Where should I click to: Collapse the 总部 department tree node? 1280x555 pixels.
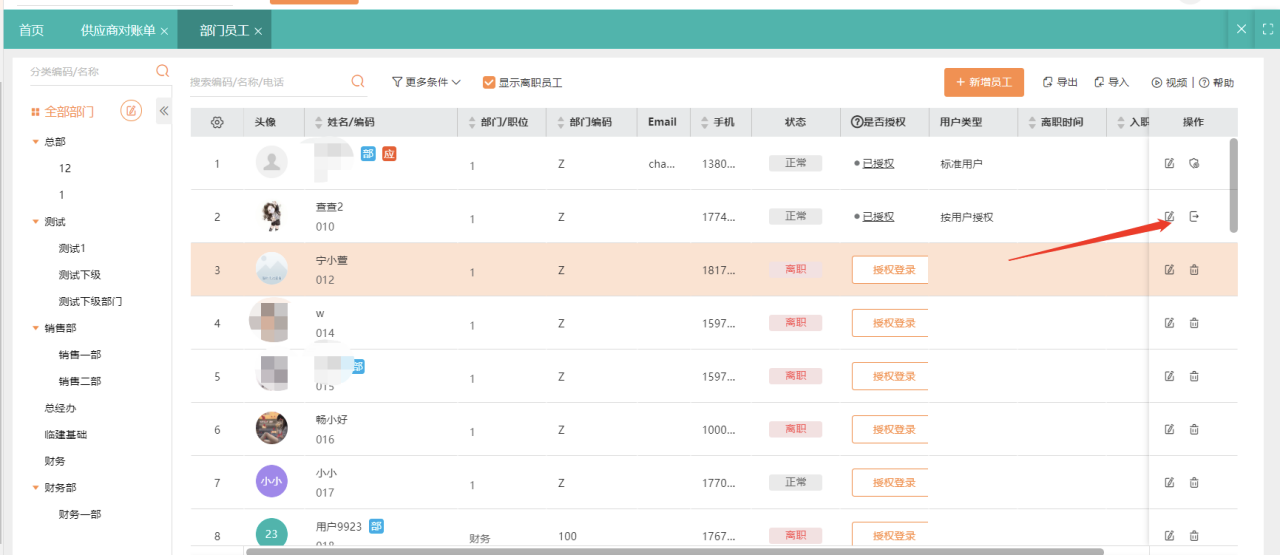pos(37,142)
